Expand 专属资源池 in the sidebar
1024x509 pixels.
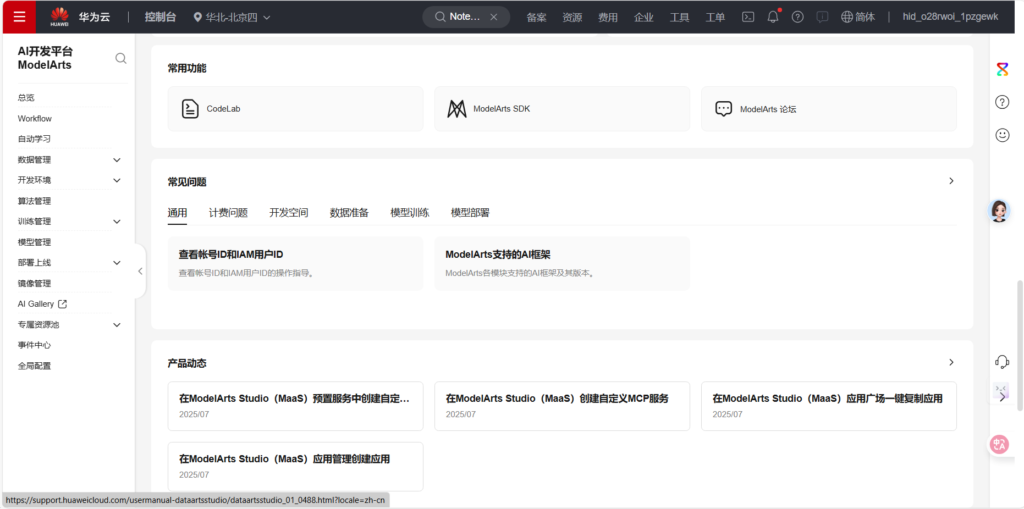pyautogui.click(x=117, y=325)
